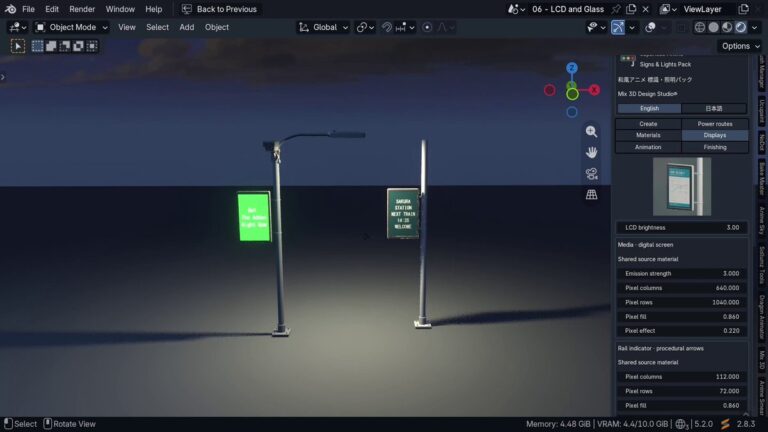Toggle snapping magnet icon
This screenshot has height=432, width=768.
[x=387, y=27]
